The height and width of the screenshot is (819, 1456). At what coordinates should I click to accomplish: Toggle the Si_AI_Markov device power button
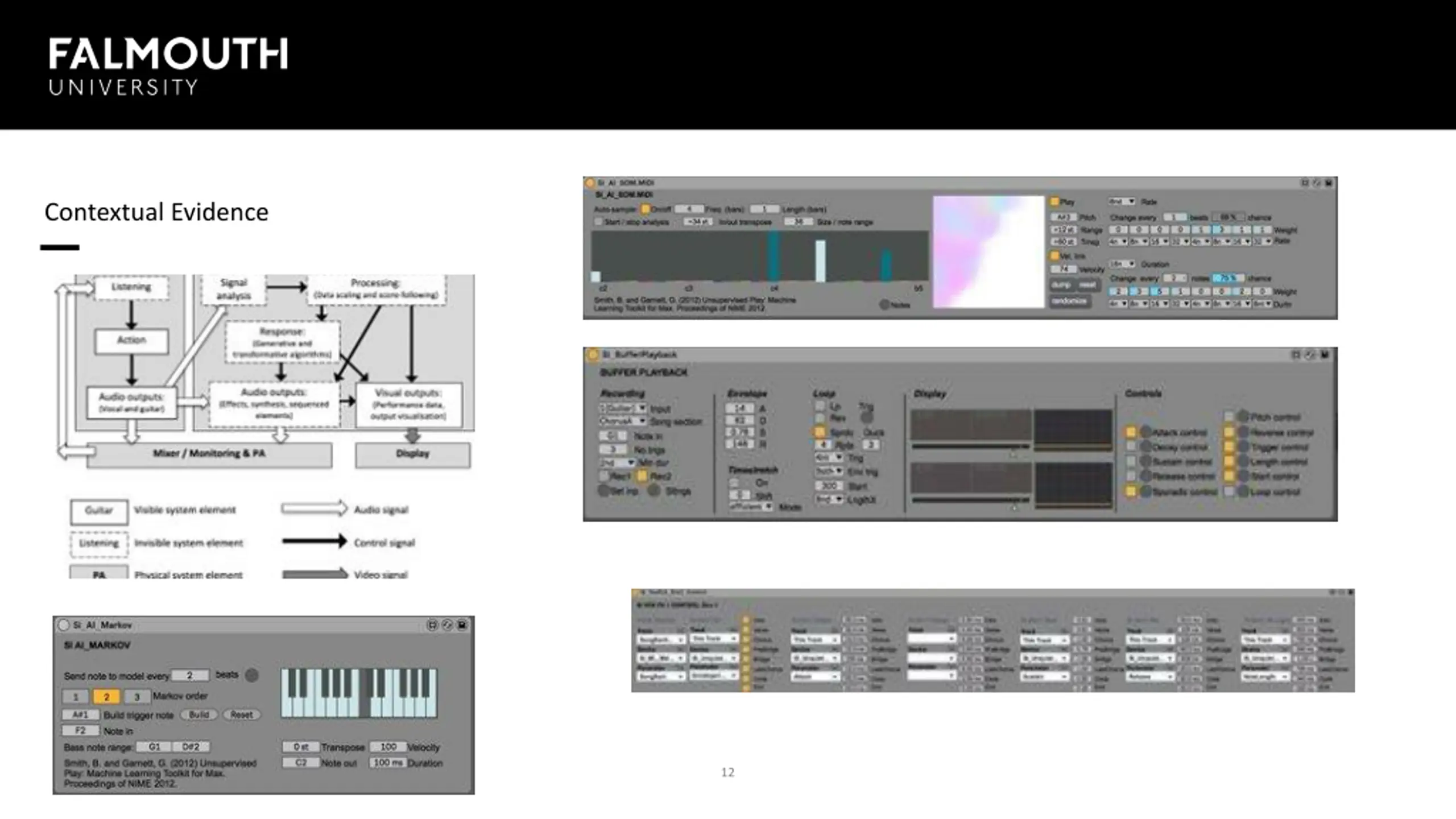(64, 625)
